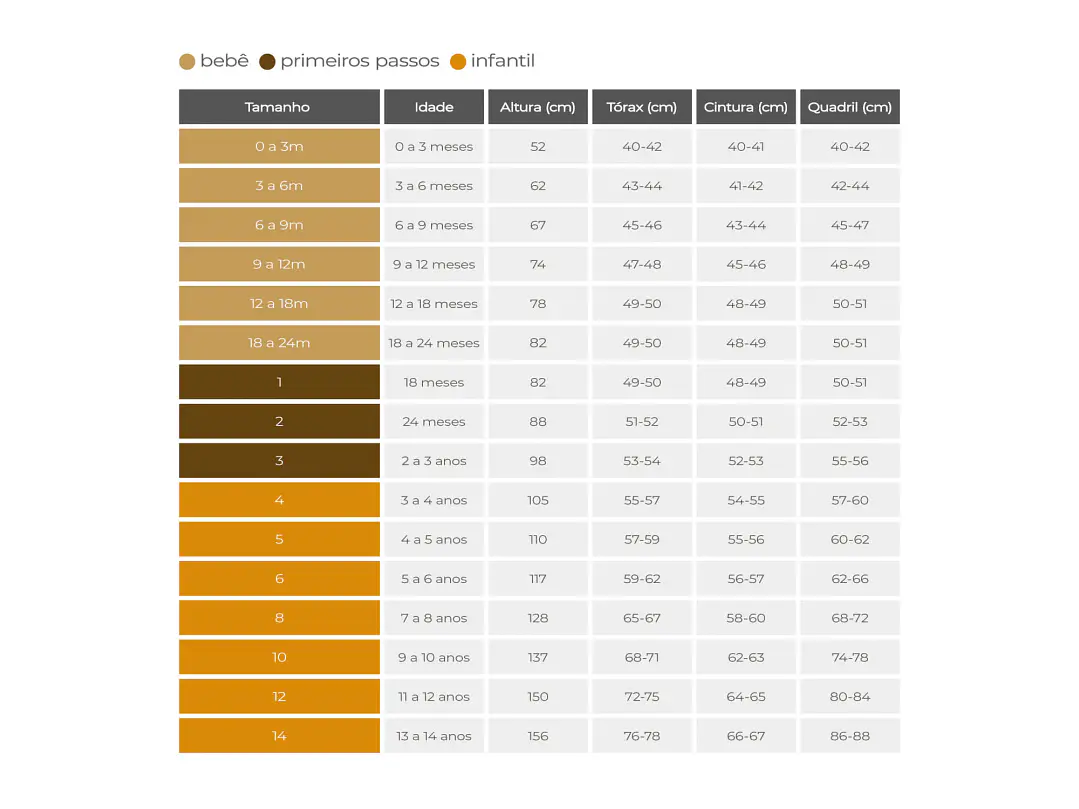Click the primeiros passos legend dot
The image size is (1079, 809).
(268, 62)
